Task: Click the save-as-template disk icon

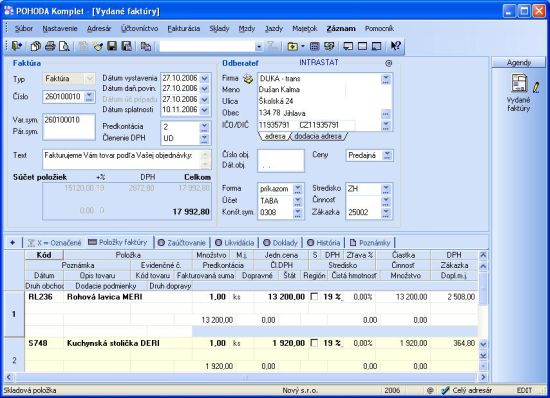Action: coord(127,46)
